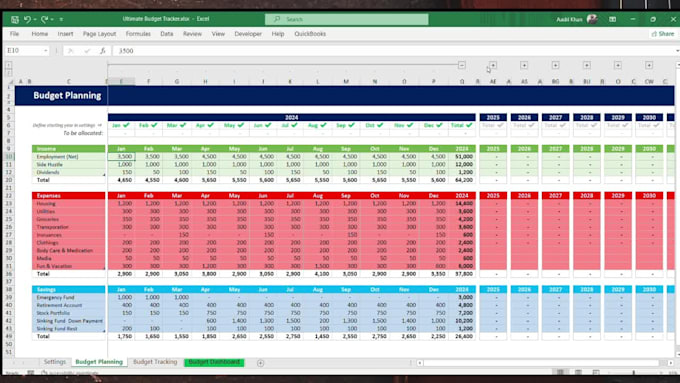This screenshot has height=383, width=680.
Task: Expand the 2028 column group plus button
Action: [587, 65]
